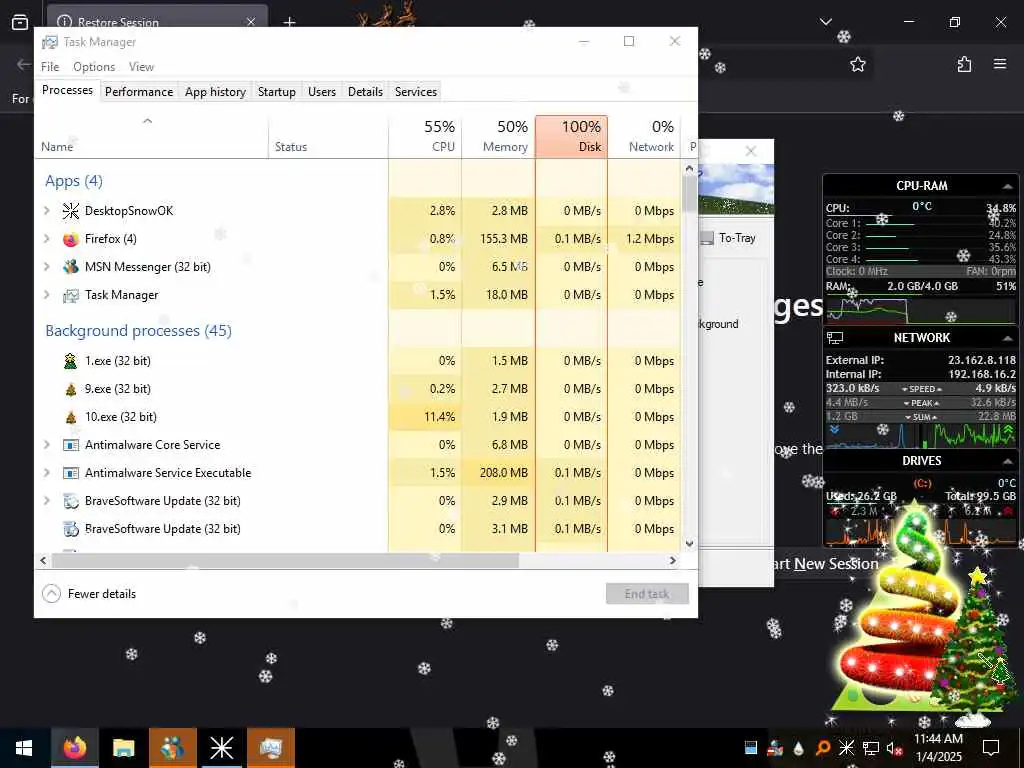The height and width of the screenshot is (768, 1024).
Task: Open a new Firefox tab
Action: (289, 22)
